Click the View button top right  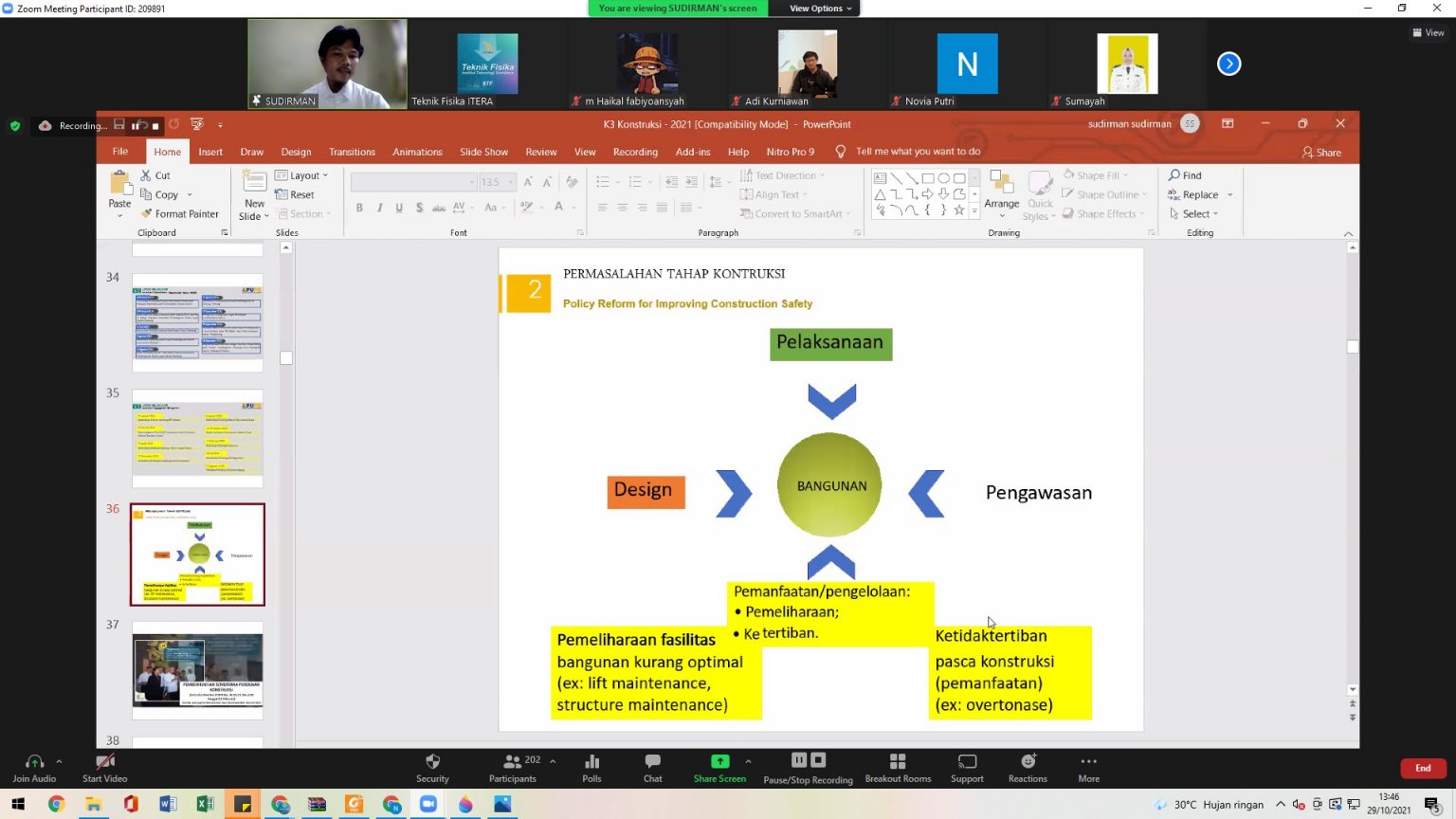[1429, 32]
